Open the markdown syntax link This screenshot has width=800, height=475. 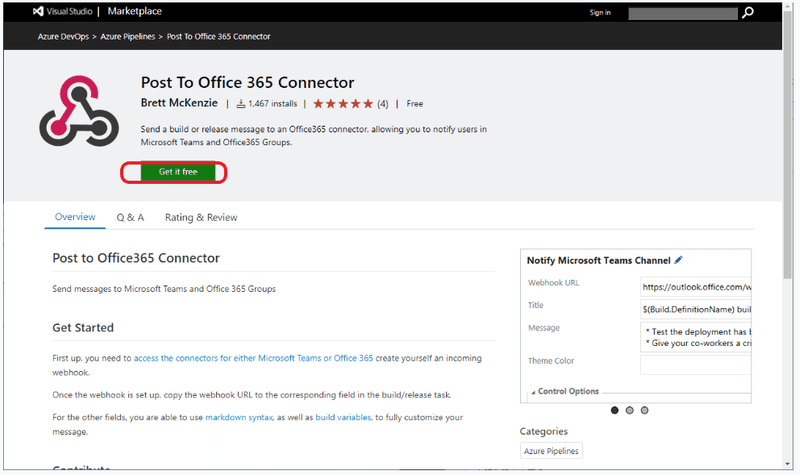[239, 417]
